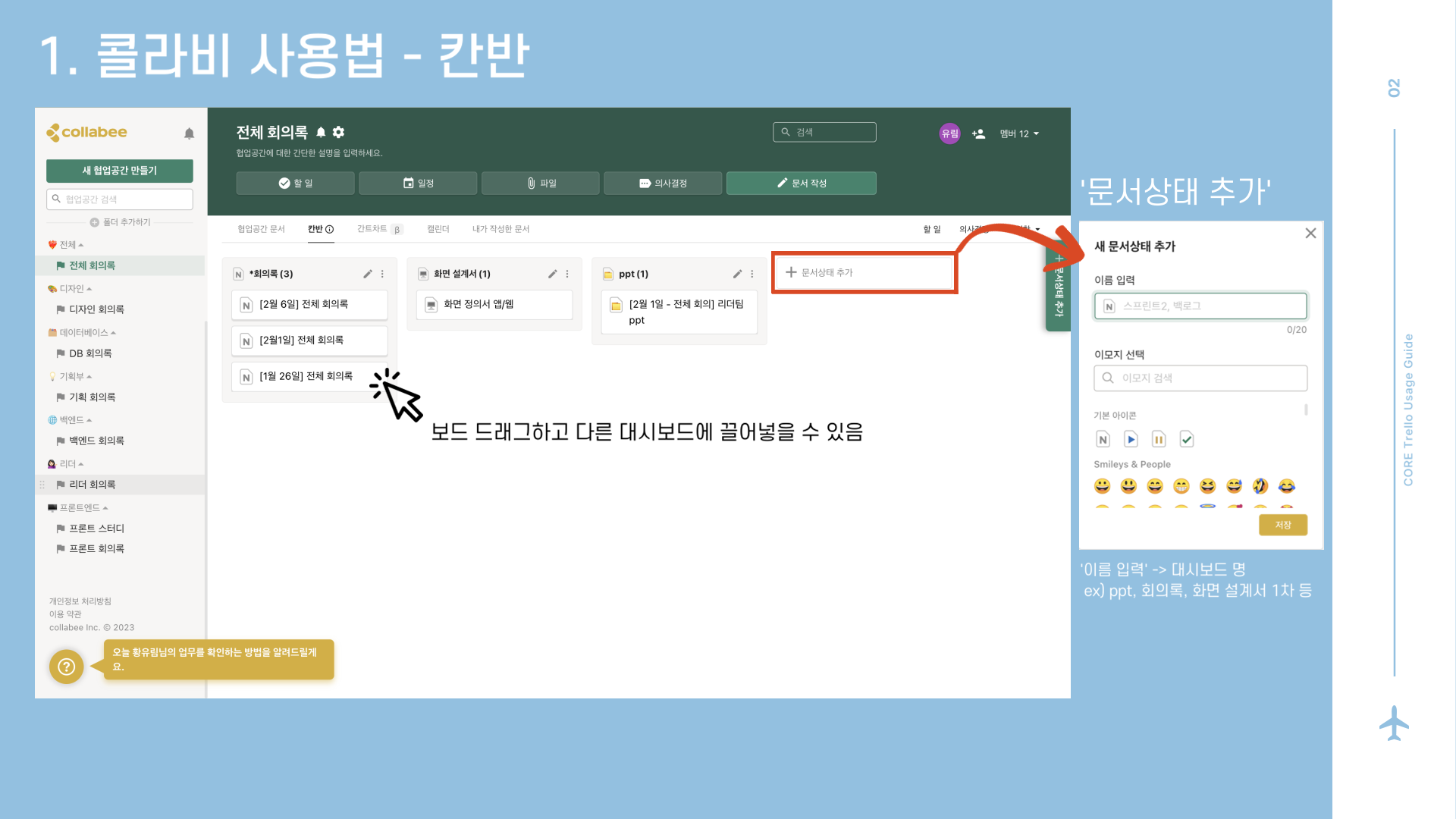Select the pause document icon in 기본 아이콘

1159,439
